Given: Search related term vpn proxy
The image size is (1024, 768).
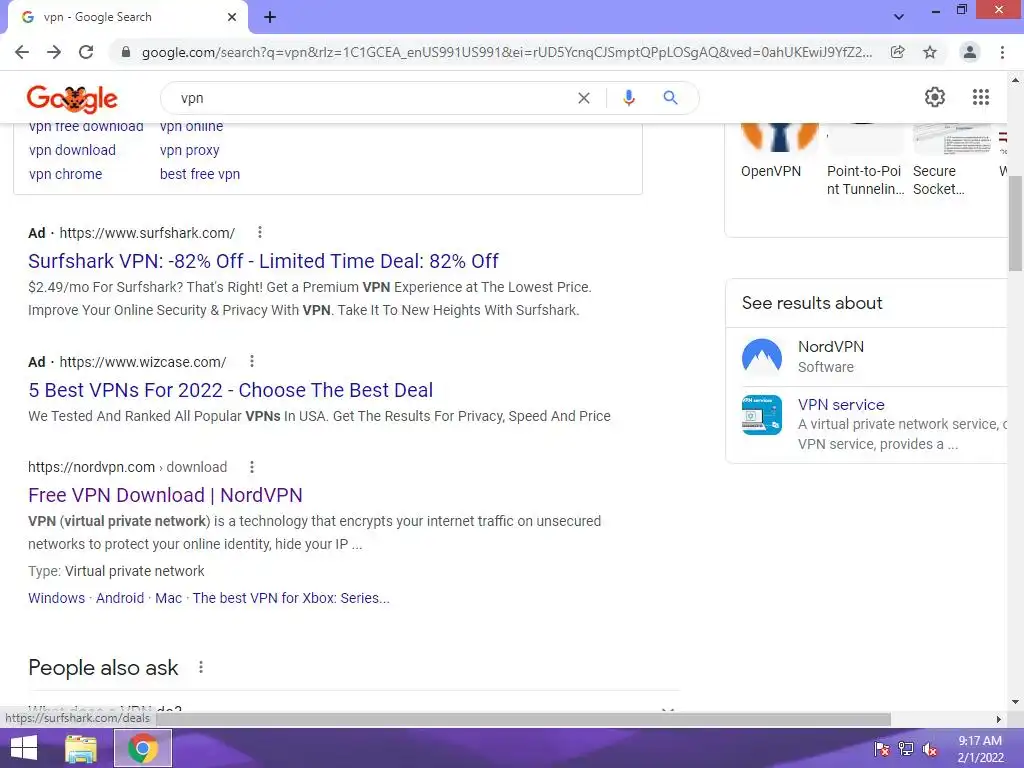Looking at the screenshot, I should [189, 150].
